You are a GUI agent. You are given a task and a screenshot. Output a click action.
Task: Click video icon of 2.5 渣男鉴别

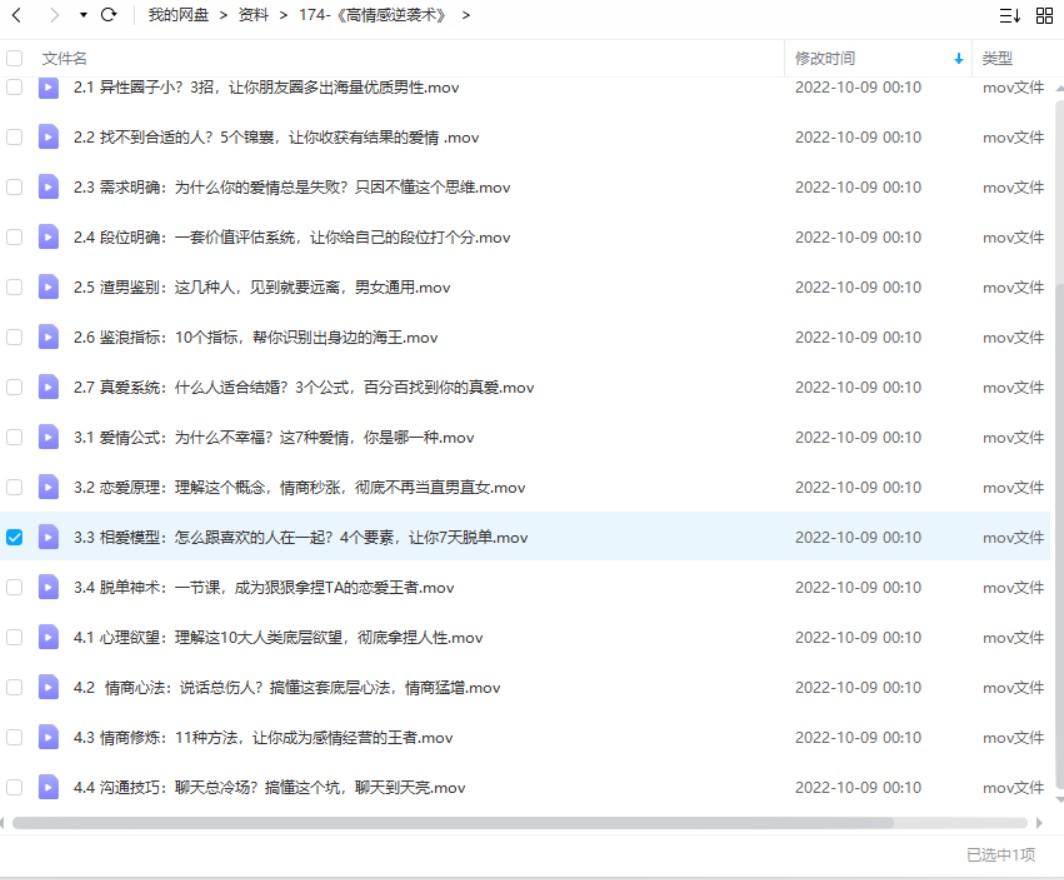tap(48, 287)
